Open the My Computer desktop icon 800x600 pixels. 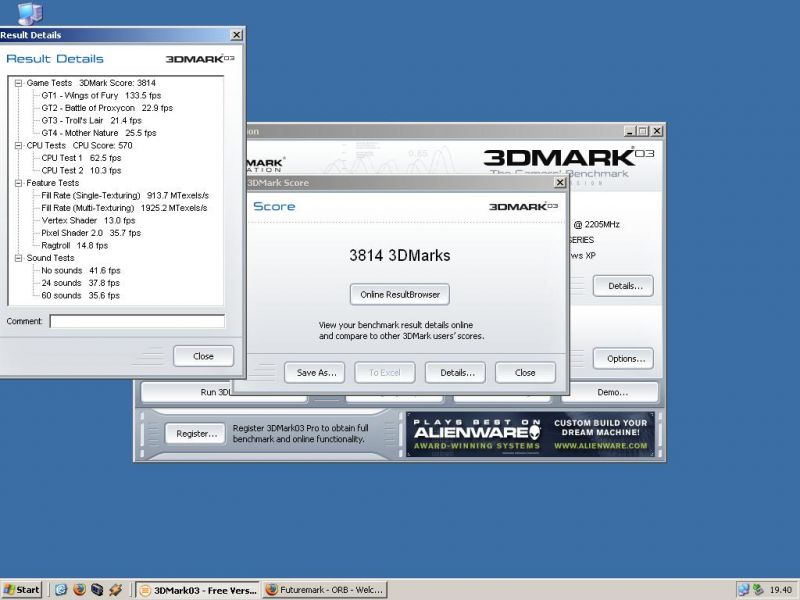[30, 13]
